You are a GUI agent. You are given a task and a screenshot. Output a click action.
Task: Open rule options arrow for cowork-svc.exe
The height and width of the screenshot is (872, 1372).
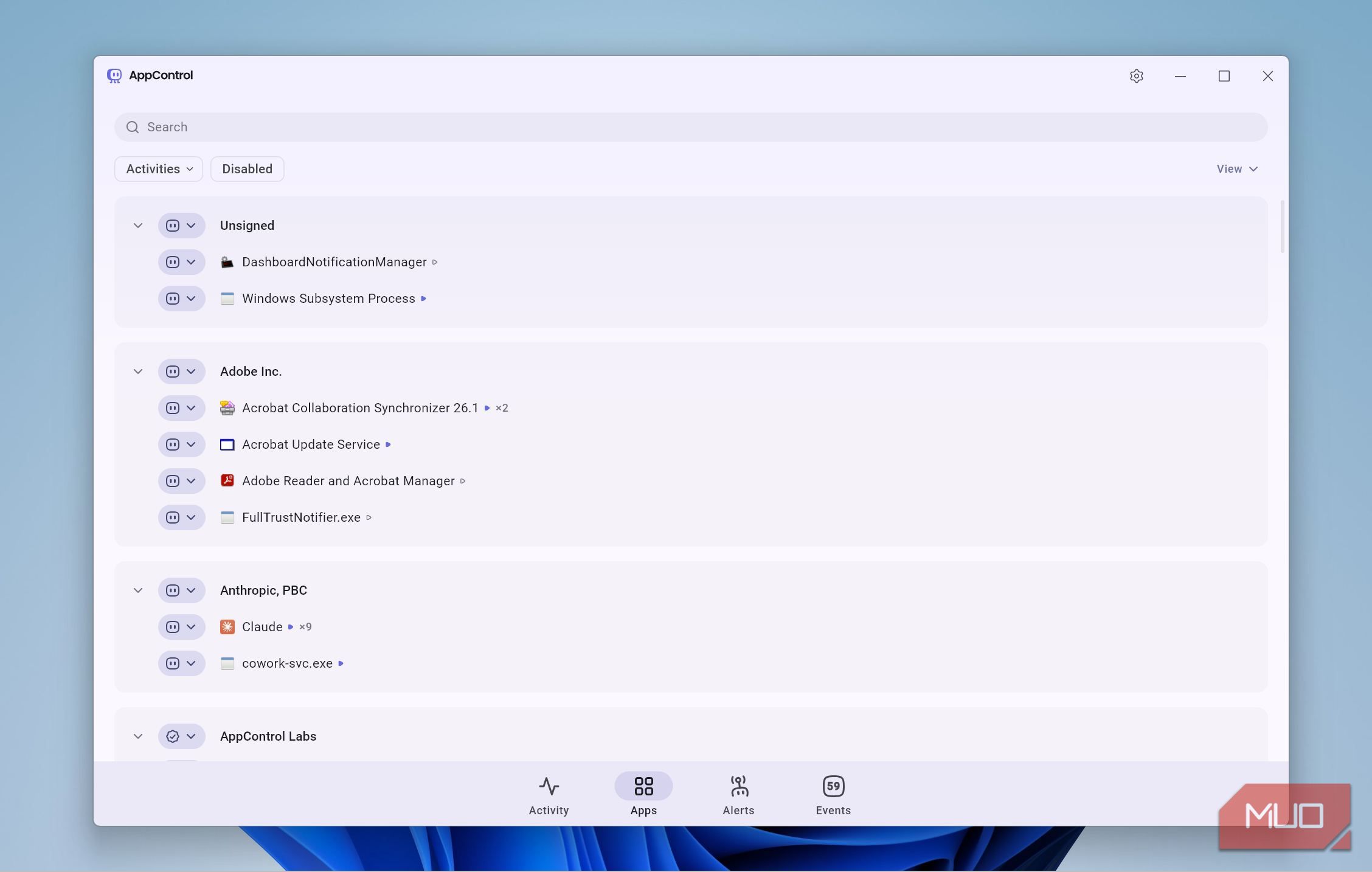coord(191,663)
